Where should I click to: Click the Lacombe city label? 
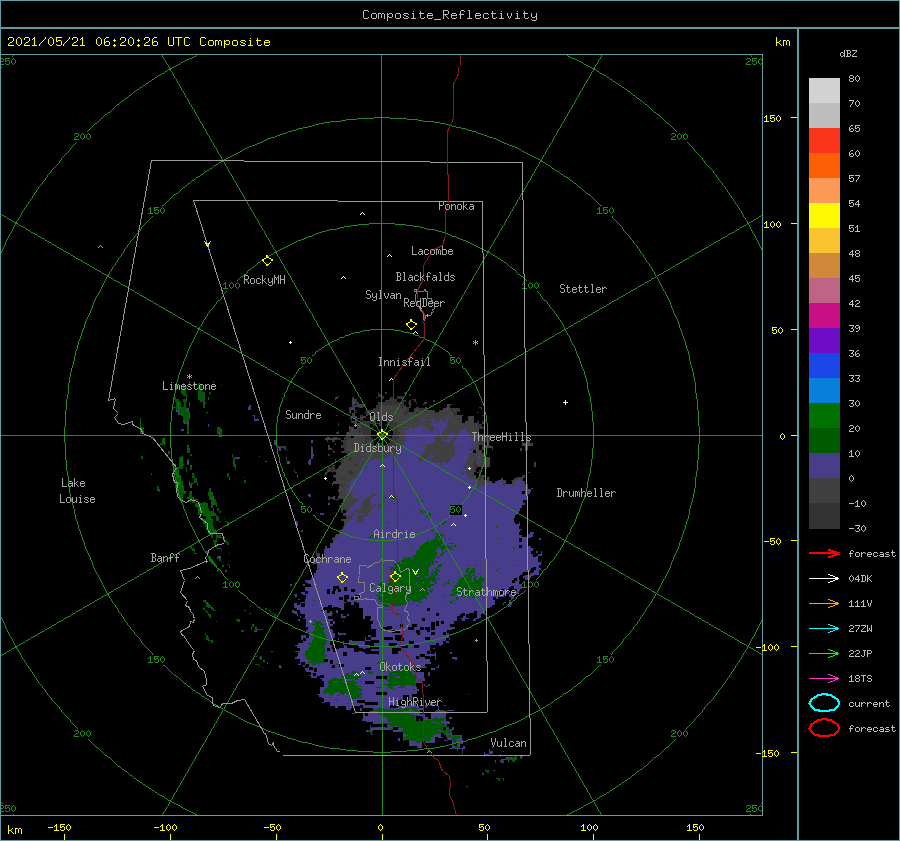point(432,251)
